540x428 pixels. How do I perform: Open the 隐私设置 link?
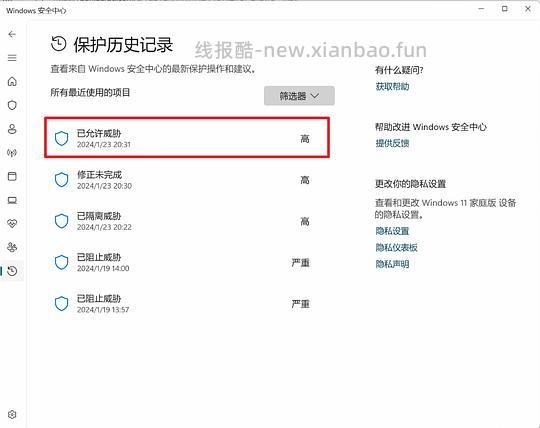[x=392, y=231]
